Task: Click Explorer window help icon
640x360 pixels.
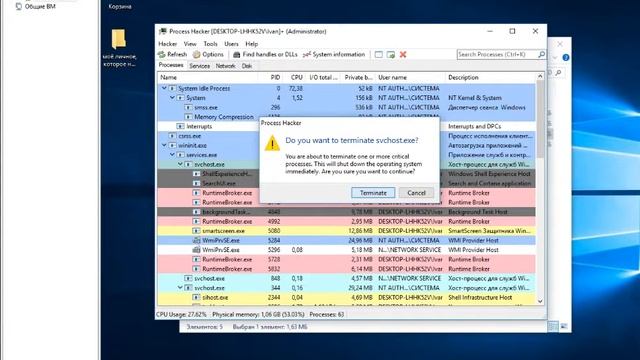Action: click(566, 58)
